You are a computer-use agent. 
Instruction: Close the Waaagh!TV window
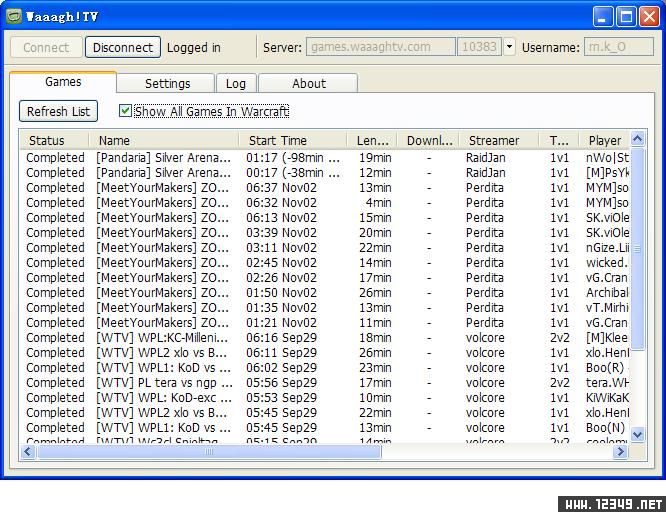pos(649,17)
